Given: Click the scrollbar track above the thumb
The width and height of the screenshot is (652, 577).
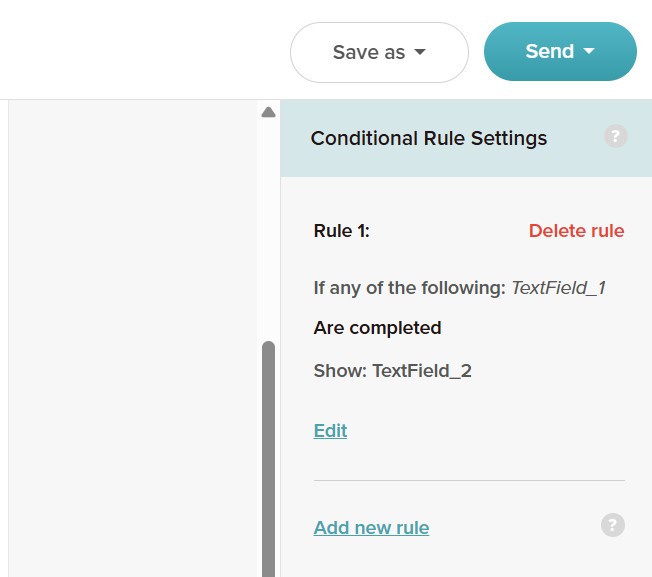Looking at the screenshot, I should pos(268,229).
